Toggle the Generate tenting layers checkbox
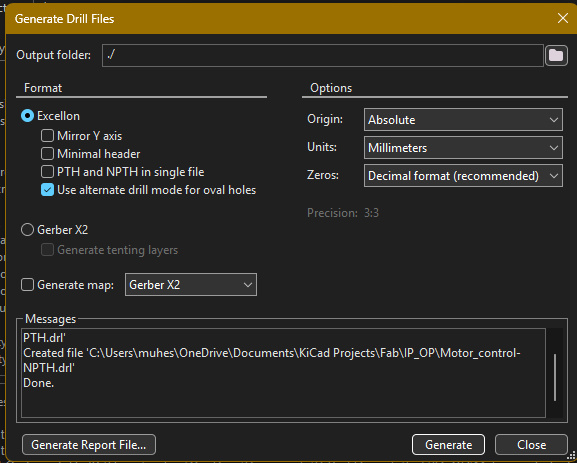 click(47, 250)
